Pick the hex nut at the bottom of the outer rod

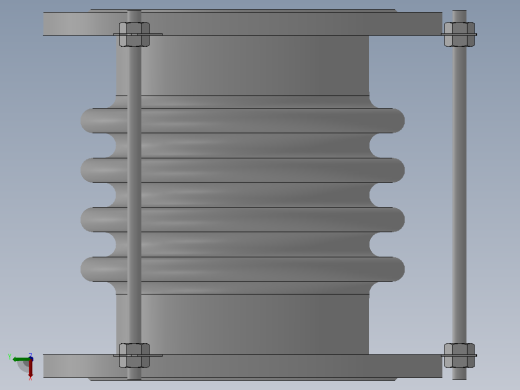(x=459, y=355)
